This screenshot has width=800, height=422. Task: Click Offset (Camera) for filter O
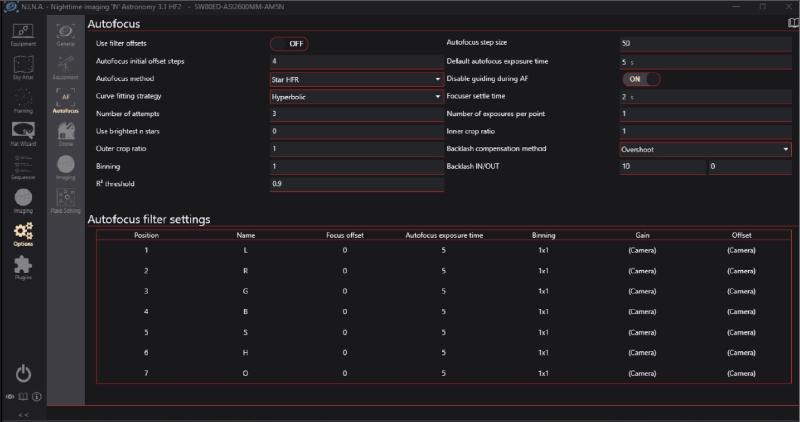[741, 374]
